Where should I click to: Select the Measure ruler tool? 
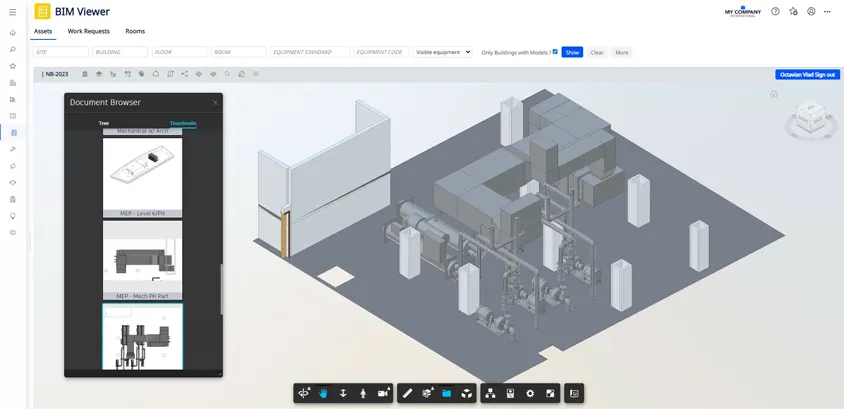pyautogui.click(x=407, y=393)
